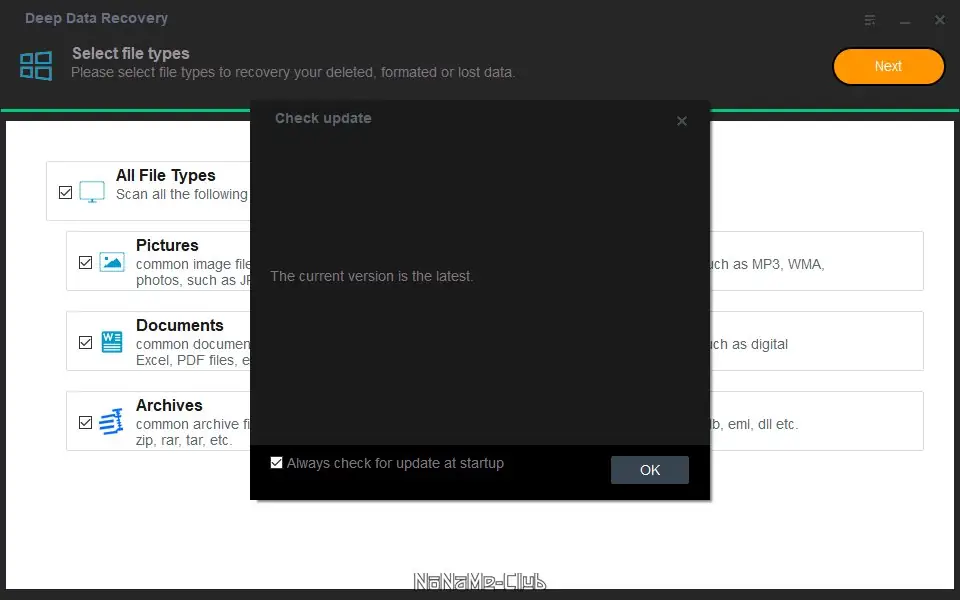Image resolution: width=960 pixels, height=600 pixels.
Task: Select the Pictures heading text
Action: point(167,246)
